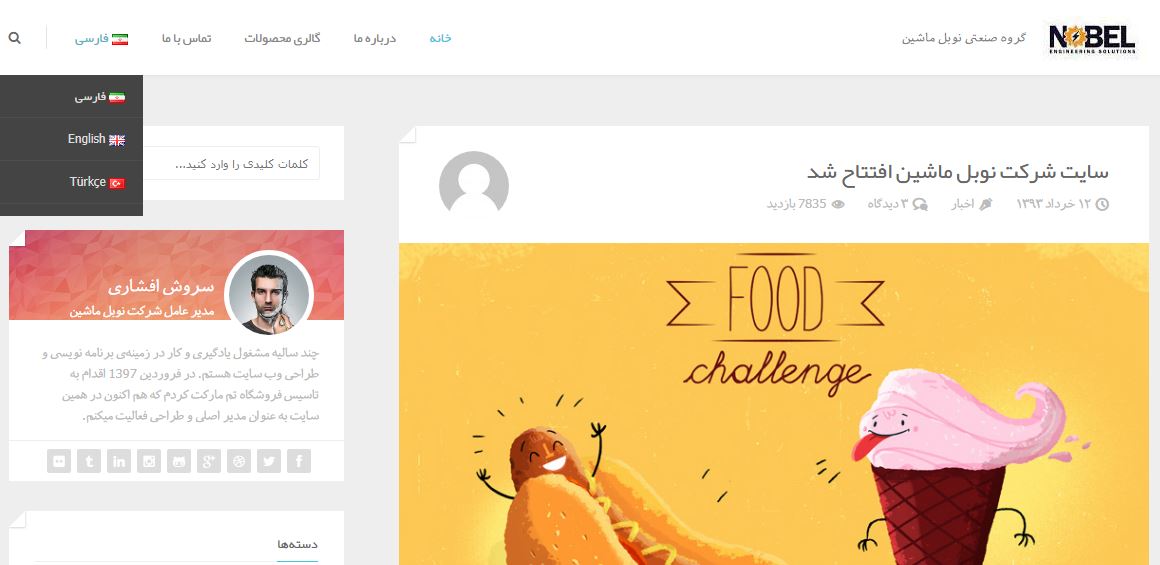Expand the فارسی language dropdown in navbar
The height and width of the screenshot is (565, 1160).
101,38
